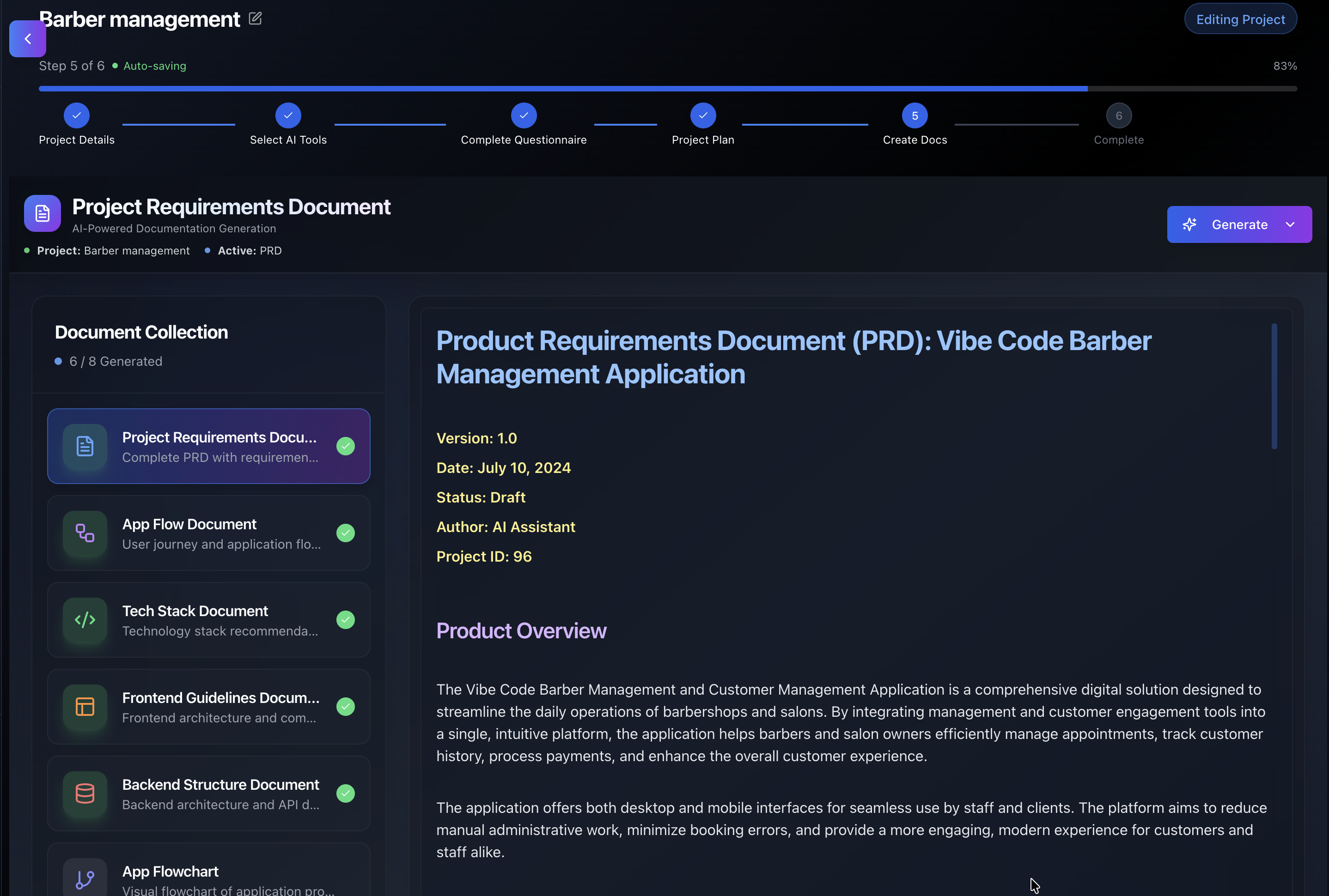Click the Generate sparkle icon
The image size is (1329, 896).
(x=1189, y=224)
